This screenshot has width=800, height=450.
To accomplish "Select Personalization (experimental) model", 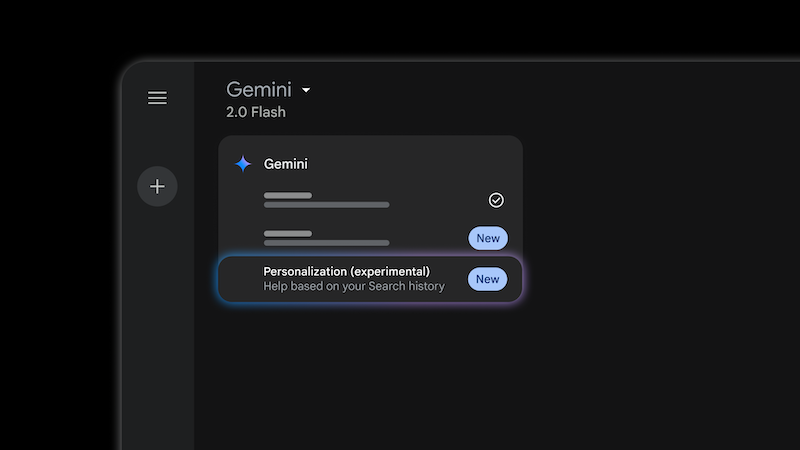I will coord(346,271).
